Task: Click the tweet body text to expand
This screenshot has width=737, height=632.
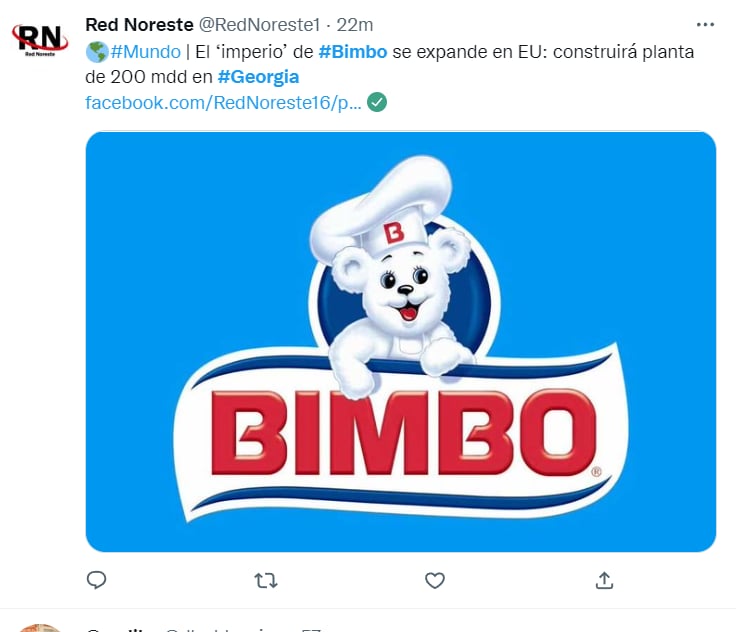Action: click(x=390, y=64)
